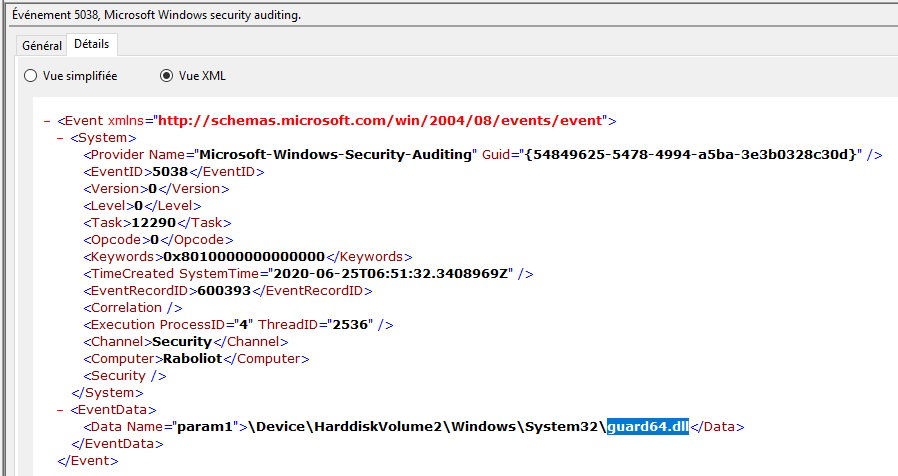
Task: Choose the Vue simplifiée radio option
Action: (31, 76)
